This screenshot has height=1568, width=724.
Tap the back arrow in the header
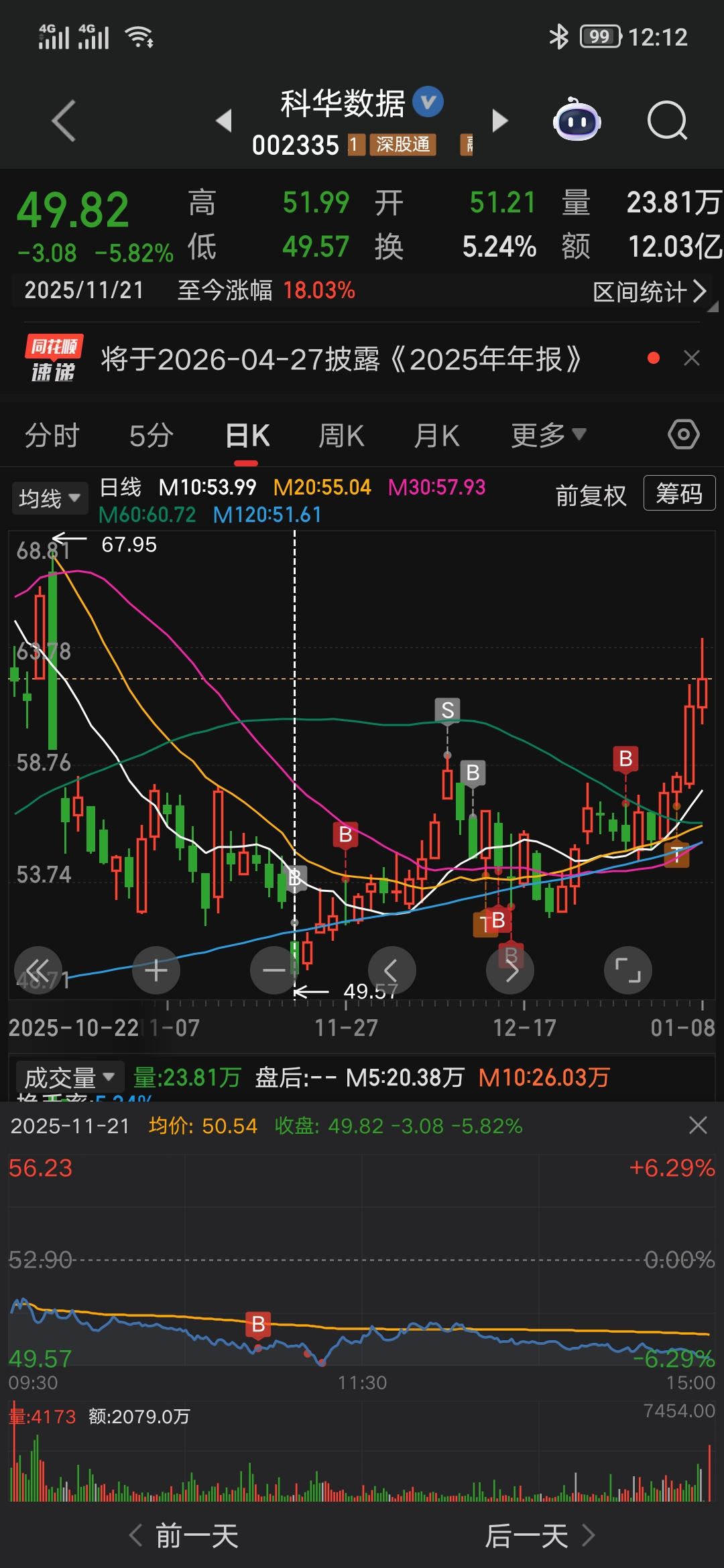pyautogui.click(x=64, y=121)
